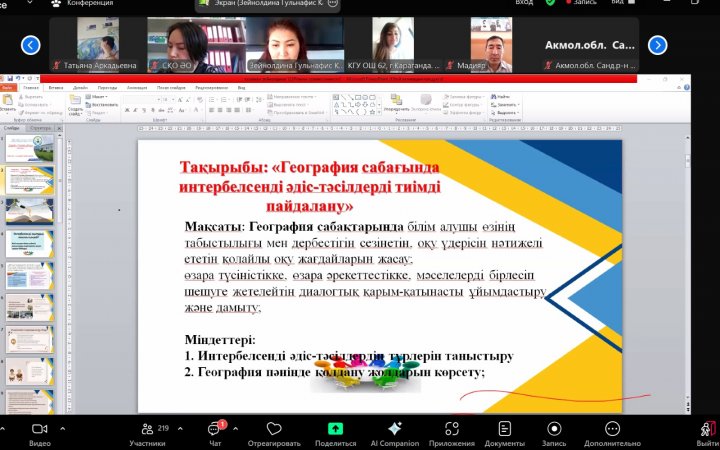Viewport: 720px width, 450px height.
Task: Open the screen share options ellipsis button
Action: point(332,3)
